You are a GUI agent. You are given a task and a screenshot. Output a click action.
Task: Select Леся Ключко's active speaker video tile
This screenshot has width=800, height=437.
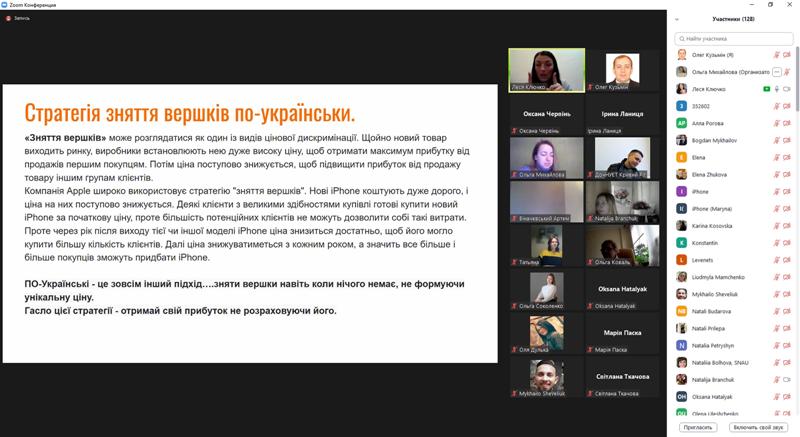546,70
